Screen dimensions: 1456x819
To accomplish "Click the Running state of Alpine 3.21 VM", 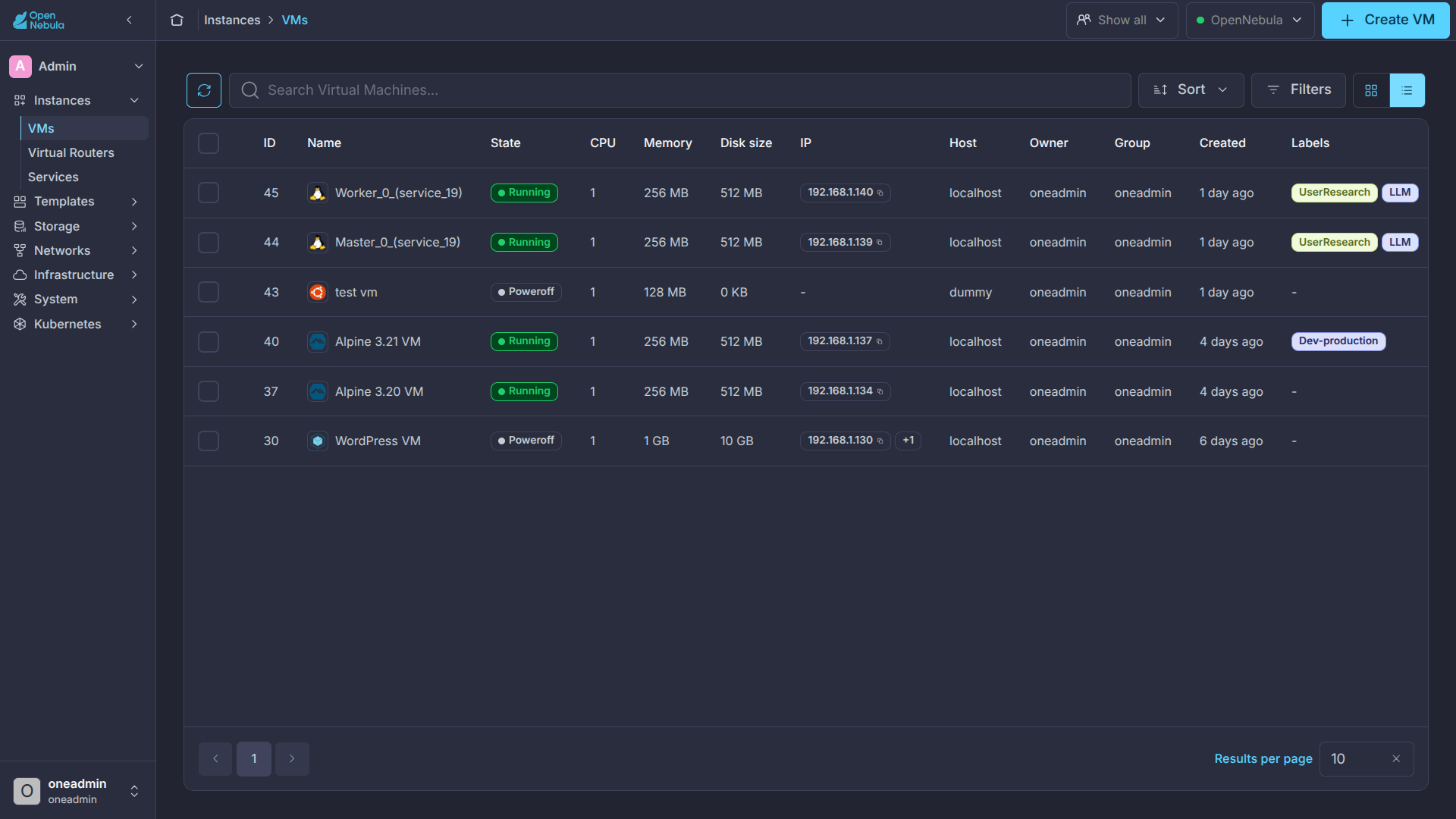I will (524, 341).
